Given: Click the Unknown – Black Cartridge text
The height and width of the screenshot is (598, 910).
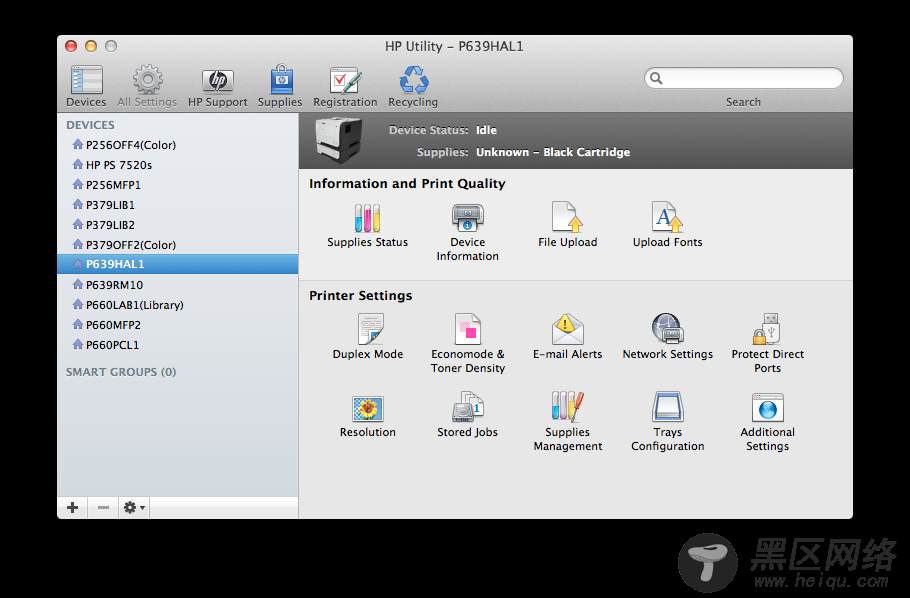Looking at the screenshot, I should [x=553, y=152].
